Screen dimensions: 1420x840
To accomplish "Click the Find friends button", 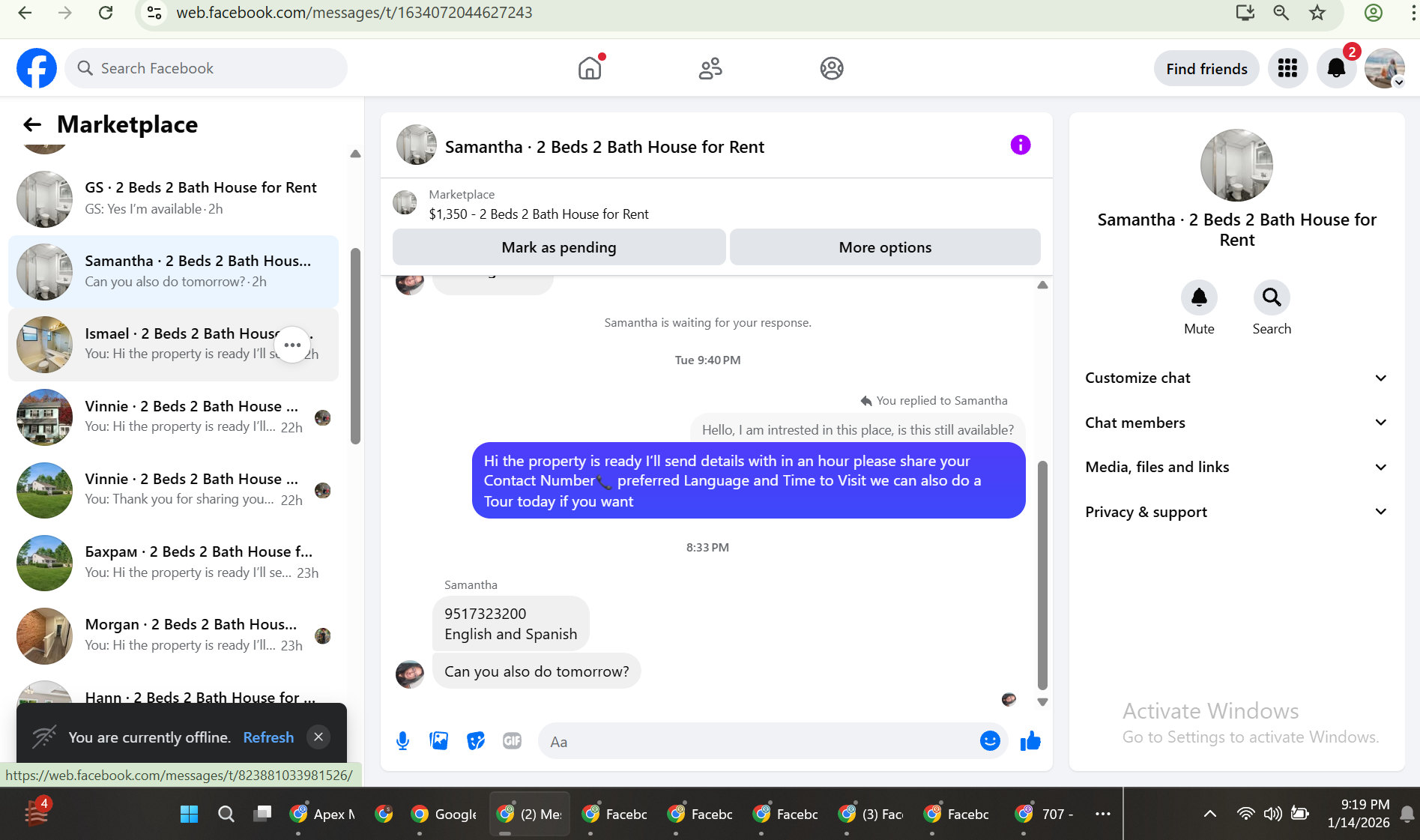I will click(1206, 69).
